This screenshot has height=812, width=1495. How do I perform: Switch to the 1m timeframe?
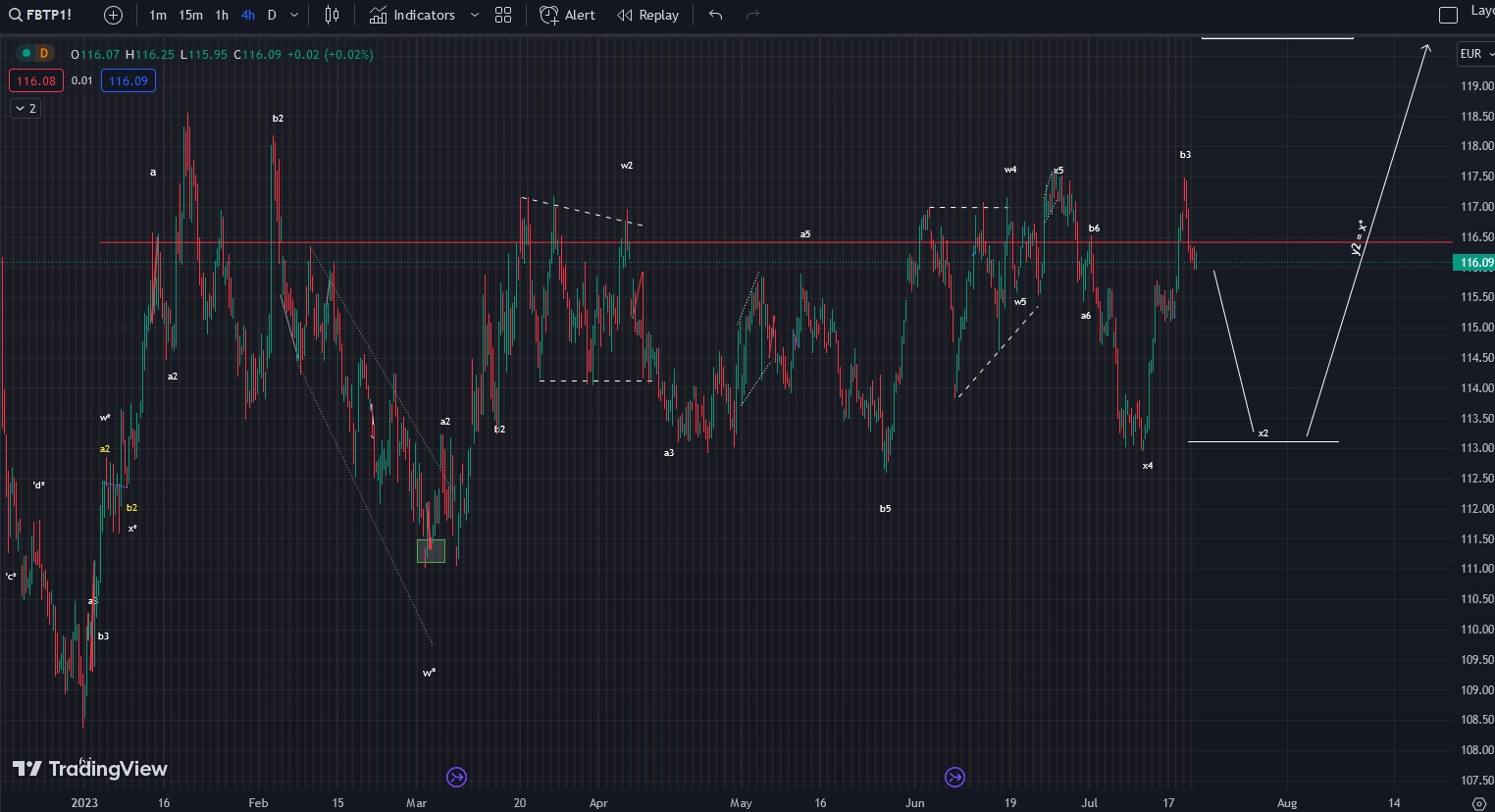tap(158, 15)
